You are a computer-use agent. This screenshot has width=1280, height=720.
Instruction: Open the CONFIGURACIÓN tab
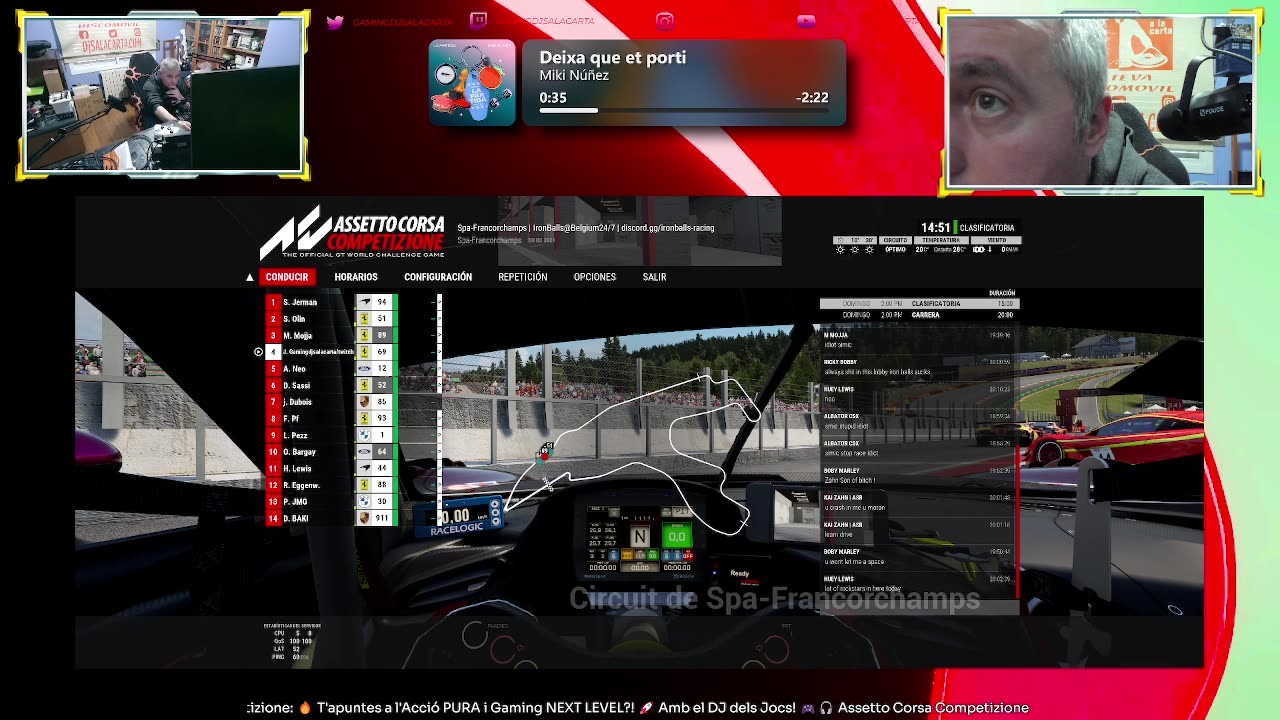pos(438,277)
